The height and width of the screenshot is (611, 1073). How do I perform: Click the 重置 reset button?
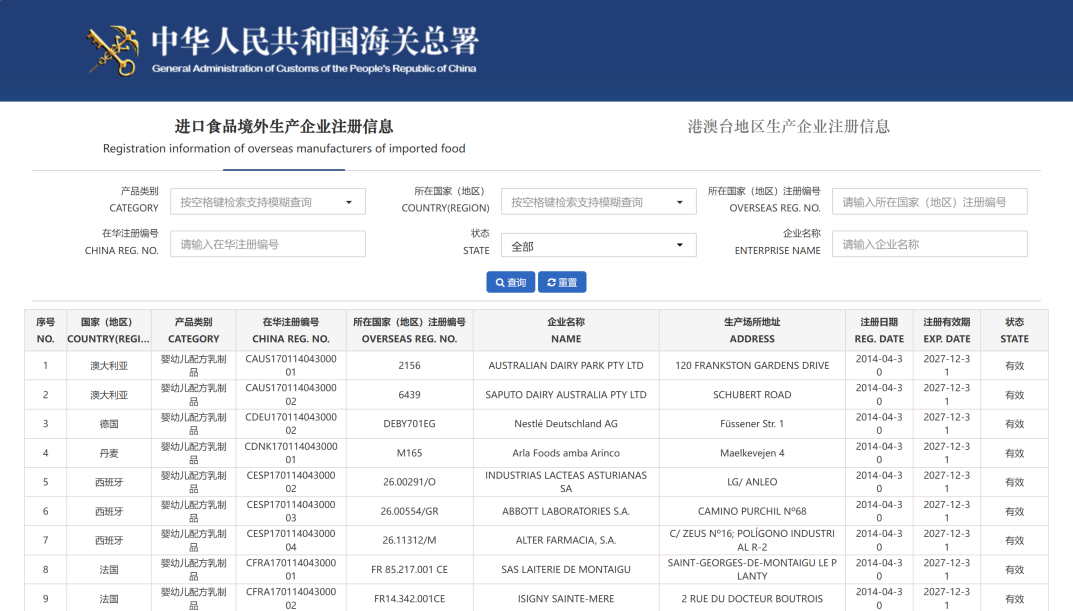pyautogui.click(x=562, y=283)
